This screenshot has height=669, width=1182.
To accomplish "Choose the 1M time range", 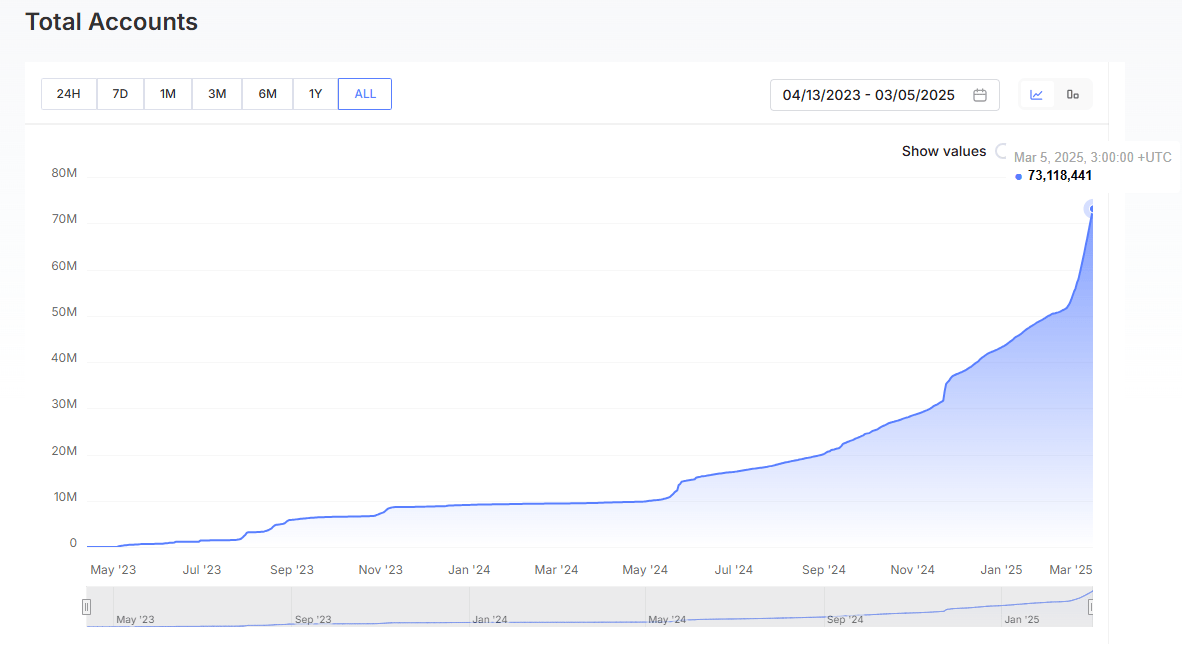I will [x=168, y=94].
